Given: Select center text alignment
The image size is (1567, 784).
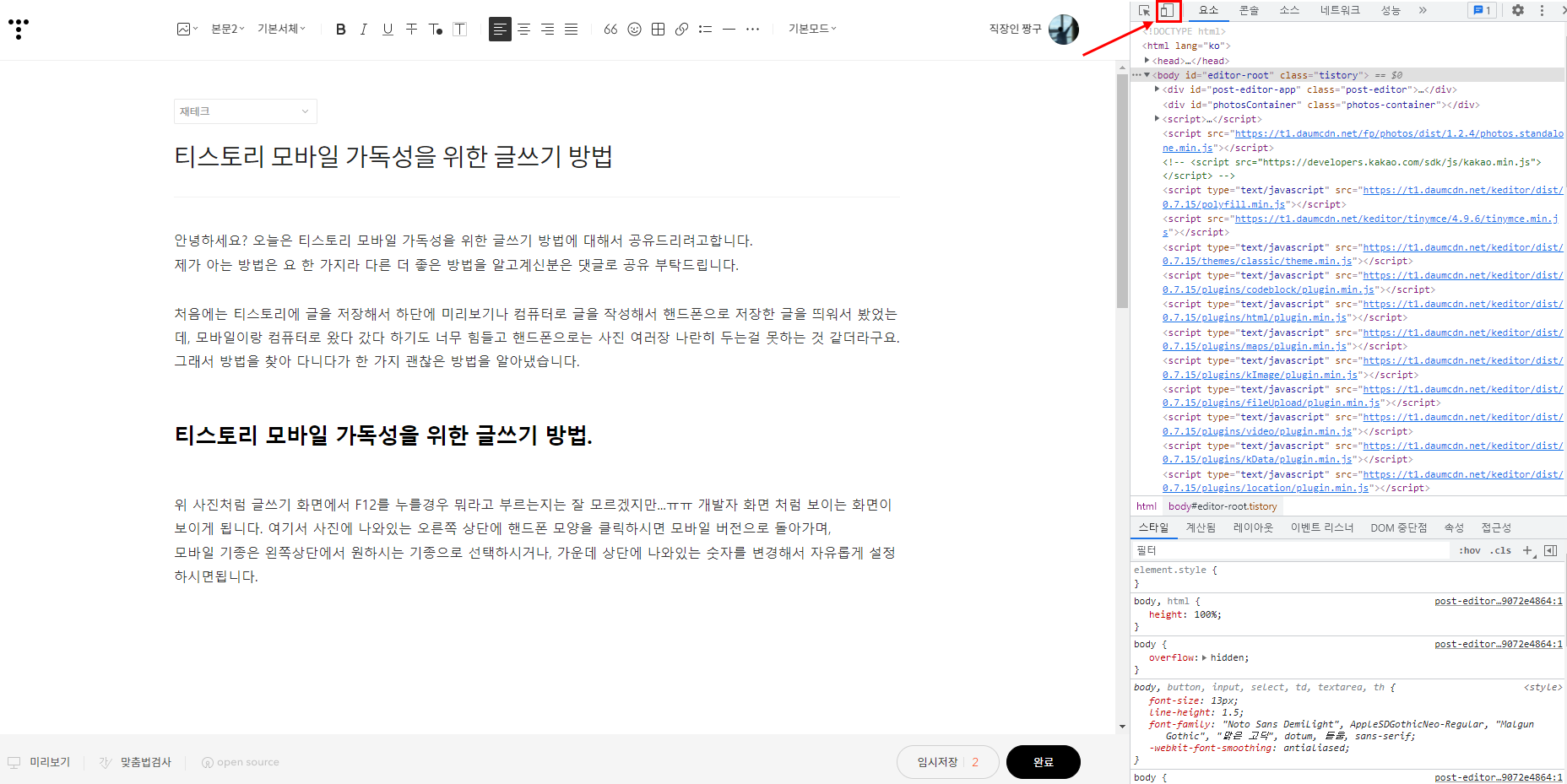Looking at the screenshot, I should 524,29.
